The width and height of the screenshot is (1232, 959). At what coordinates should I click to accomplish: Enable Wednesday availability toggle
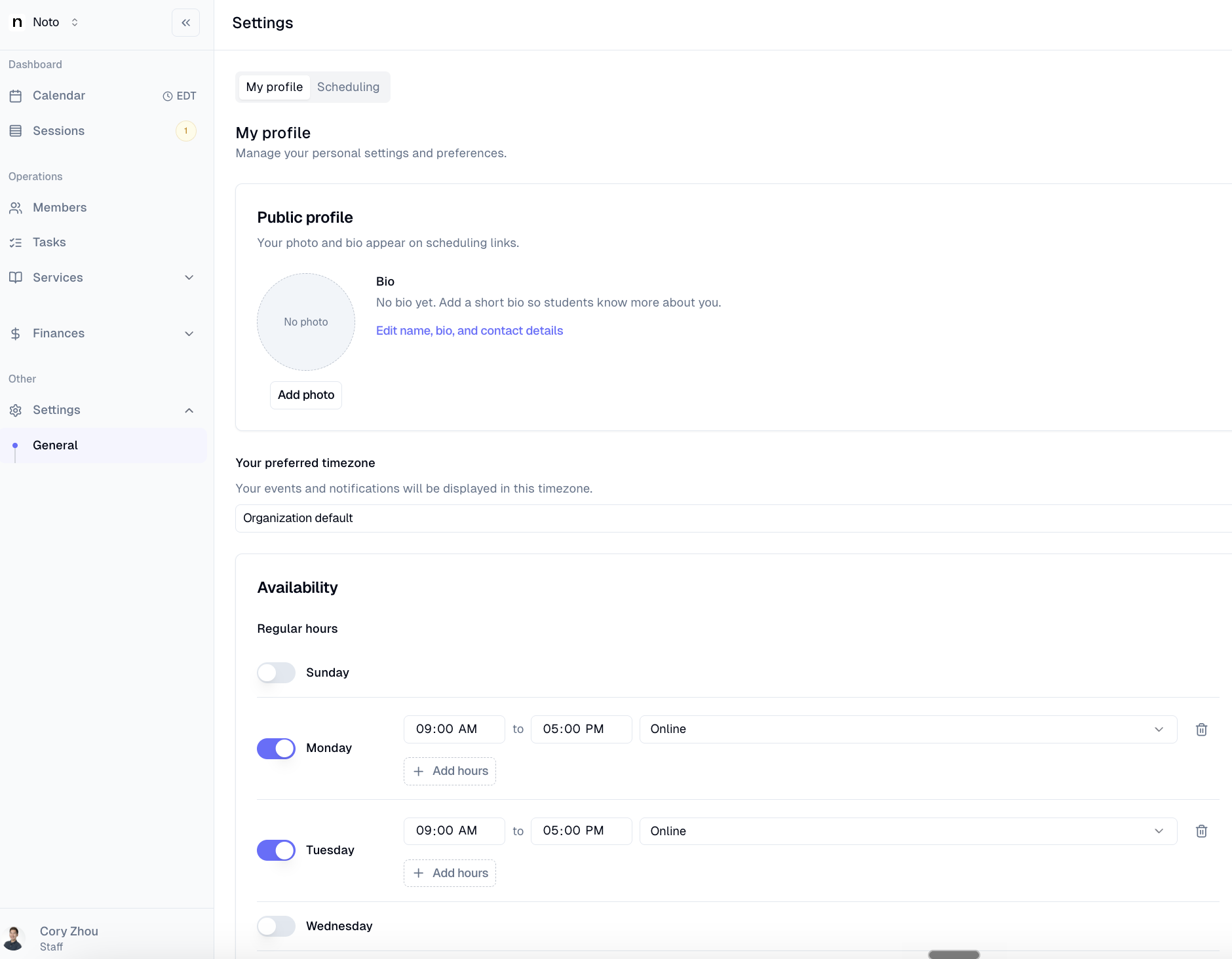coord(276,926)
